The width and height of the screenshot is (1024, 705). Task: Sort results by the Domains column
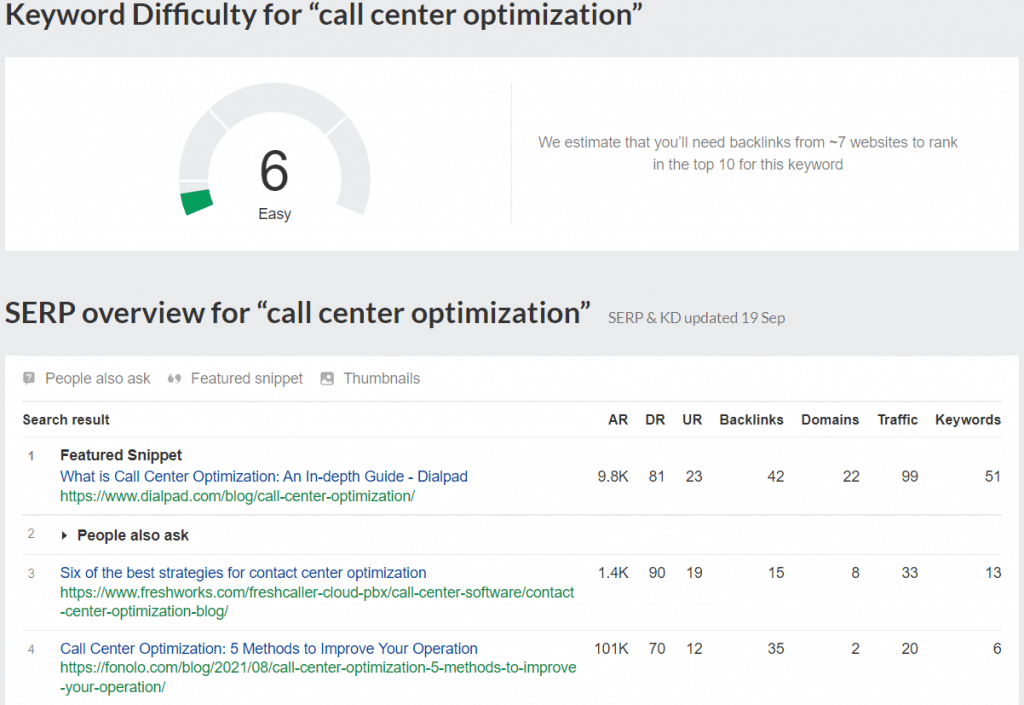830,419
